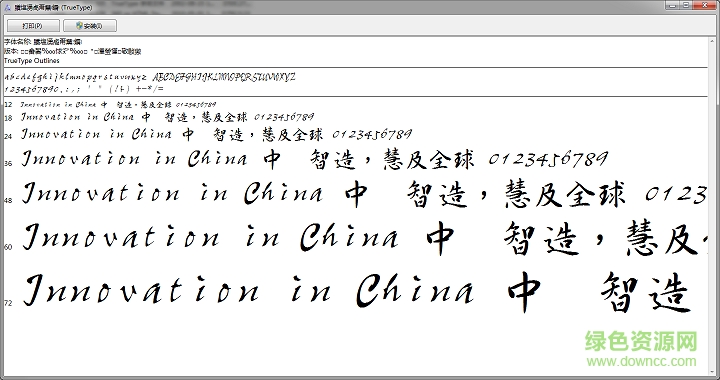Click the size 12 label
This screenshot has width=720, height=380.
coord(8,105)
